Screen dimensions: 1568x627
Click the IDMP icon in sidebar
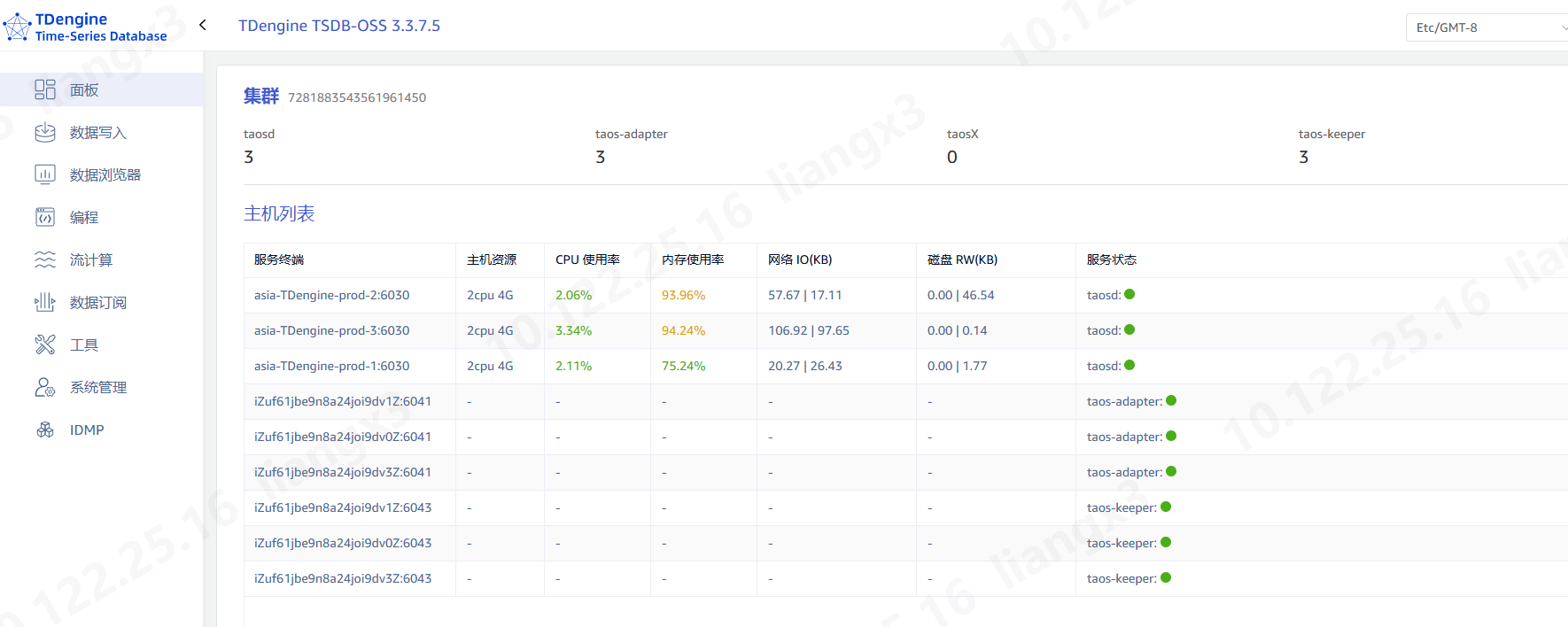tap(45, 430)
